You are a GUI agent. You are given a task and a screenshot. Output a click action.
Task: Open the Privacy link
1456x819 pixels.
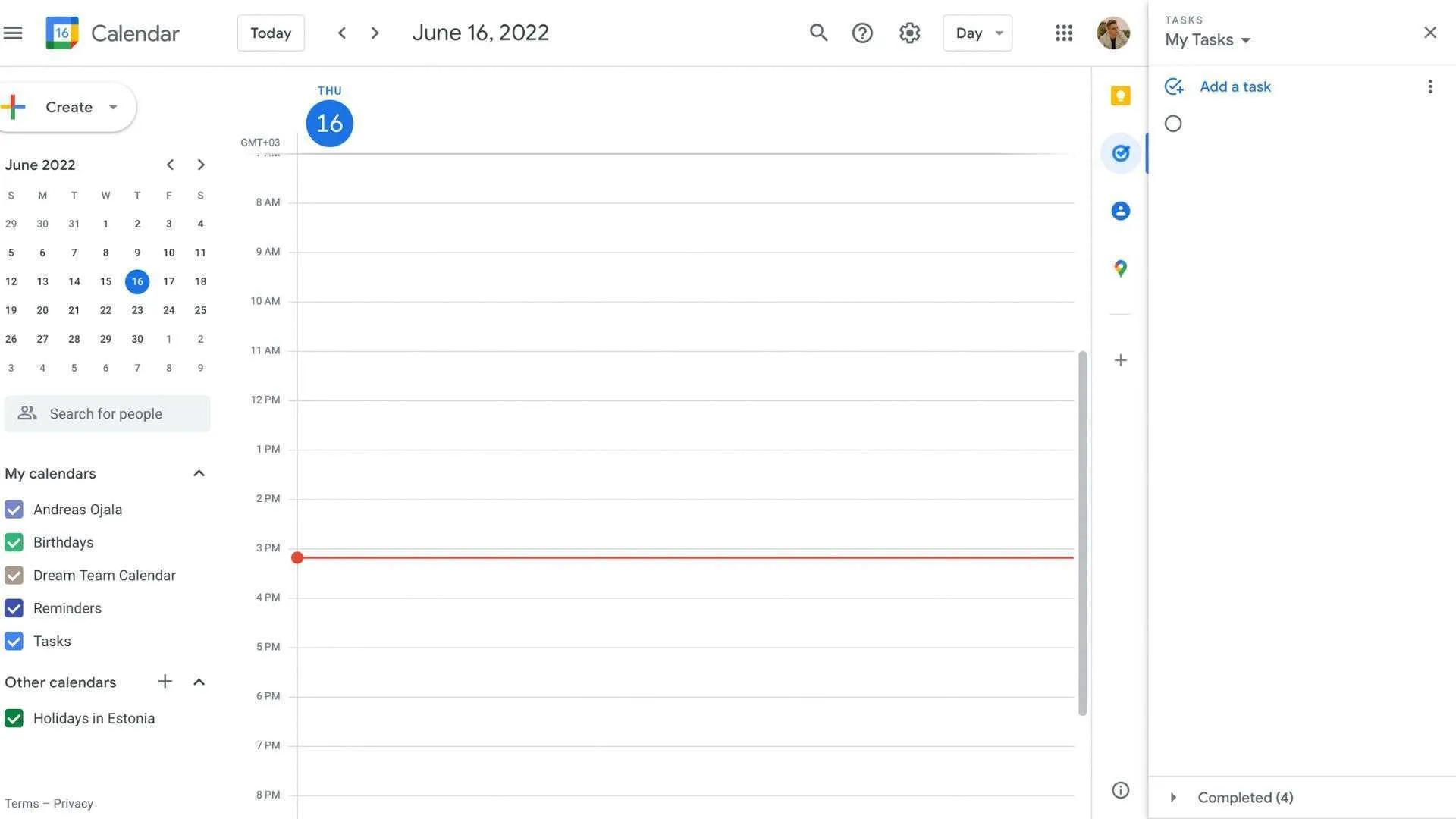[x=73, y=803]
